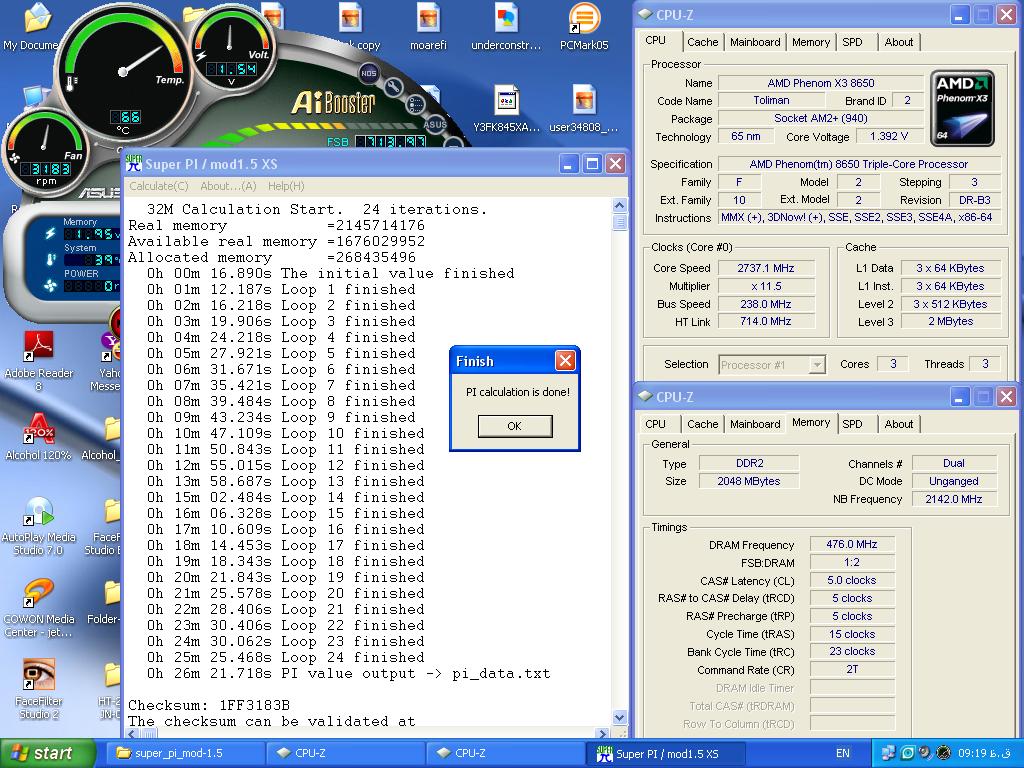Close the Finish dialog with red X
The image size is (1024, 768).
(x=565, y=360)
